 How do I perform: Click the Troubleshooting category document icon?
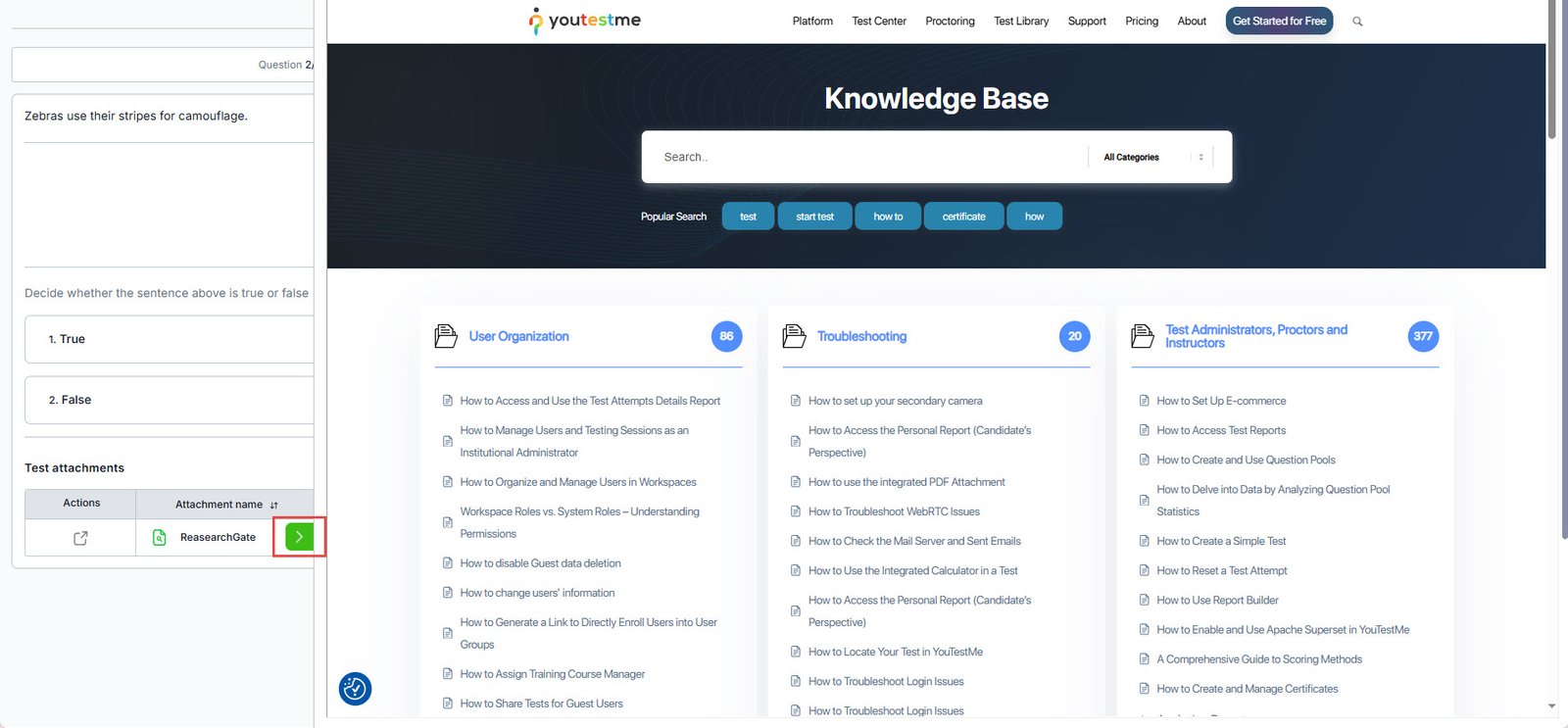[x=794, y=336]
